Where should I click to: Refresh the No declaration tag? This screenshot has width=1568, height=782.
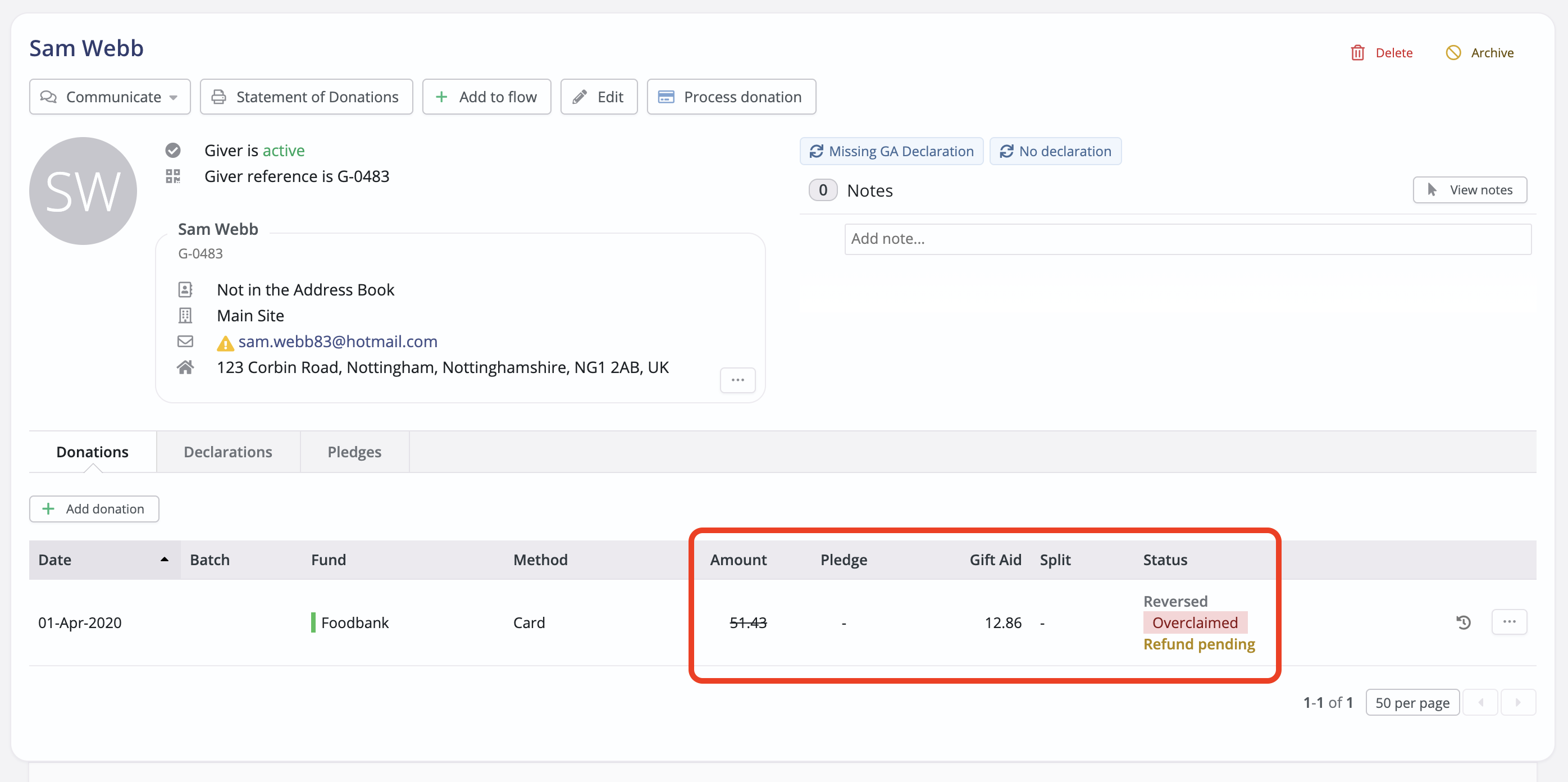[1006, 151]
